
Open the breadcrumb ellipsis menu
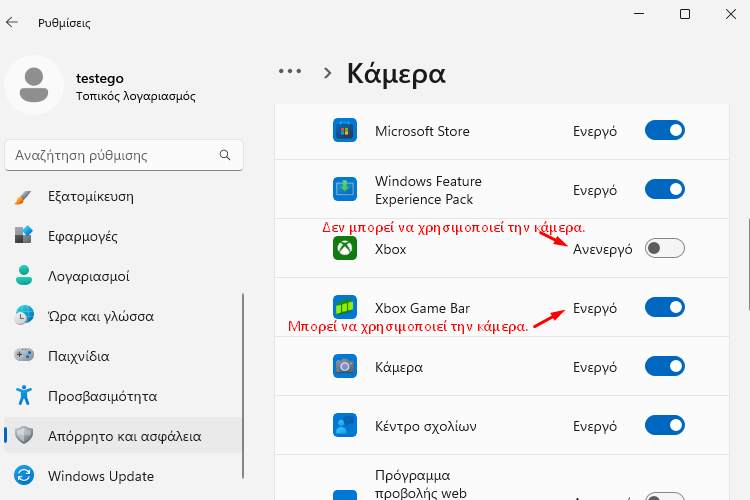[290, 72]
